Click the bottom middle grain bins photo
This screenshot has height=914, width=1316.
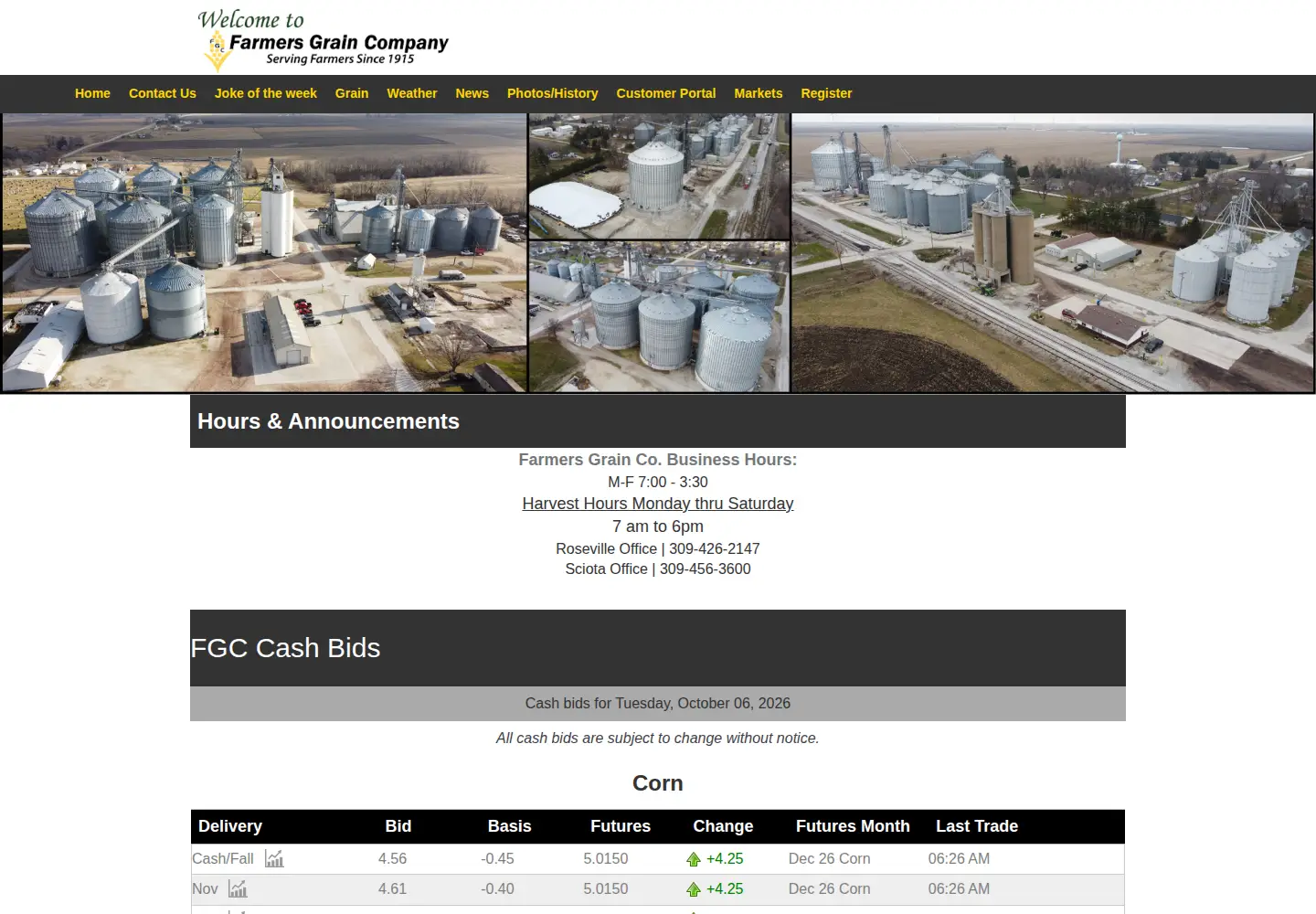(659, 317)
